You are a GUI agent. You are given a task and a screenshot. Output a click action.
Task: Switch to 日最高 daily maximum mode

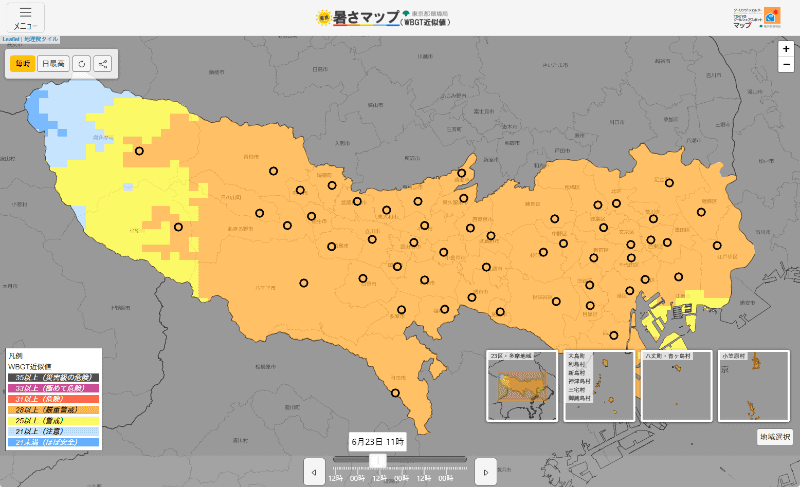coord(53,64)
